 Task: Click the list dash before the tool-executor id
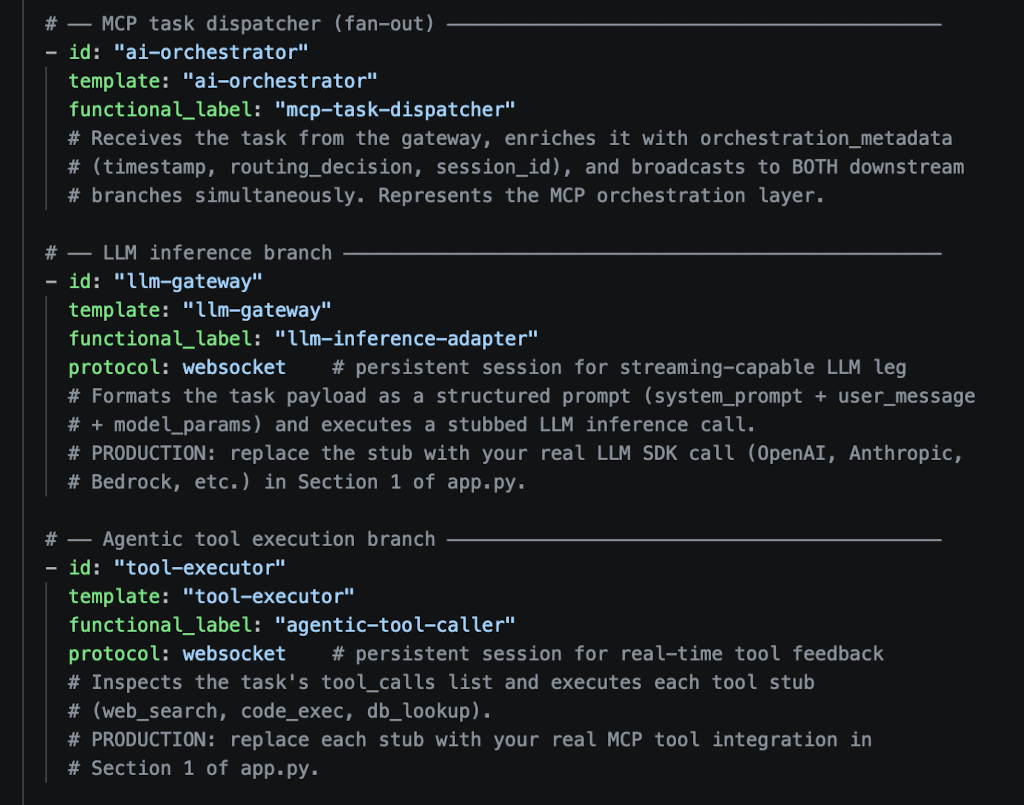(x=51, y=568)
